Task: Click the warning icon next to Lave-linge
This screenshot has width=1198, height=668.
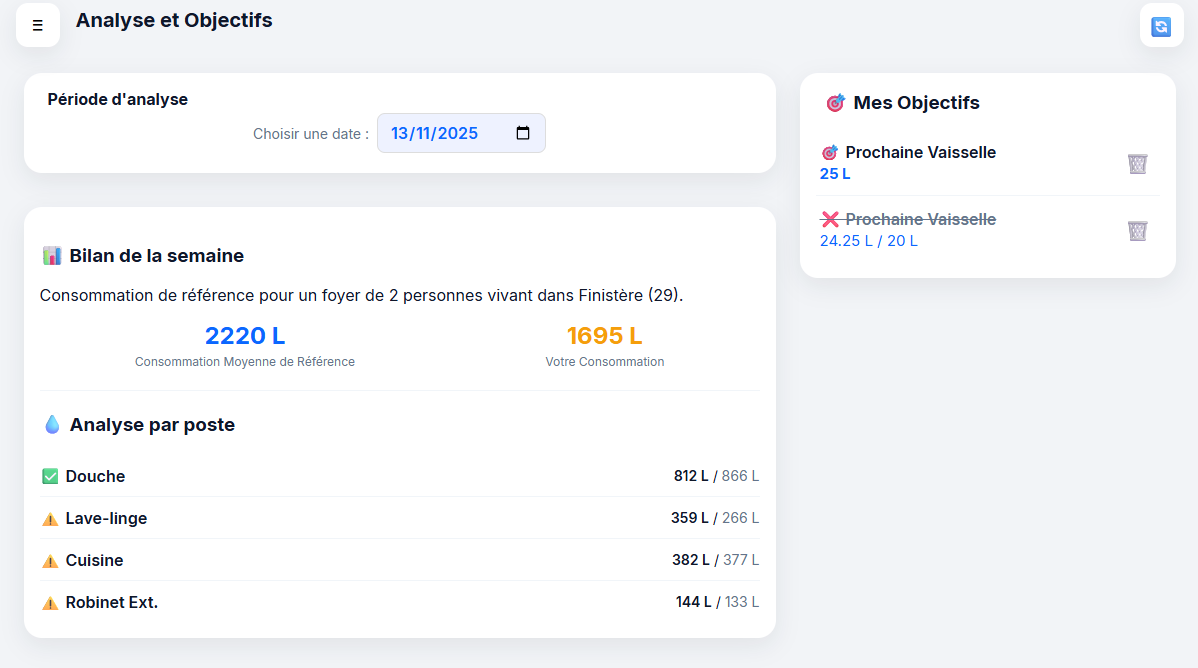Action: click(x=50, y=519)
